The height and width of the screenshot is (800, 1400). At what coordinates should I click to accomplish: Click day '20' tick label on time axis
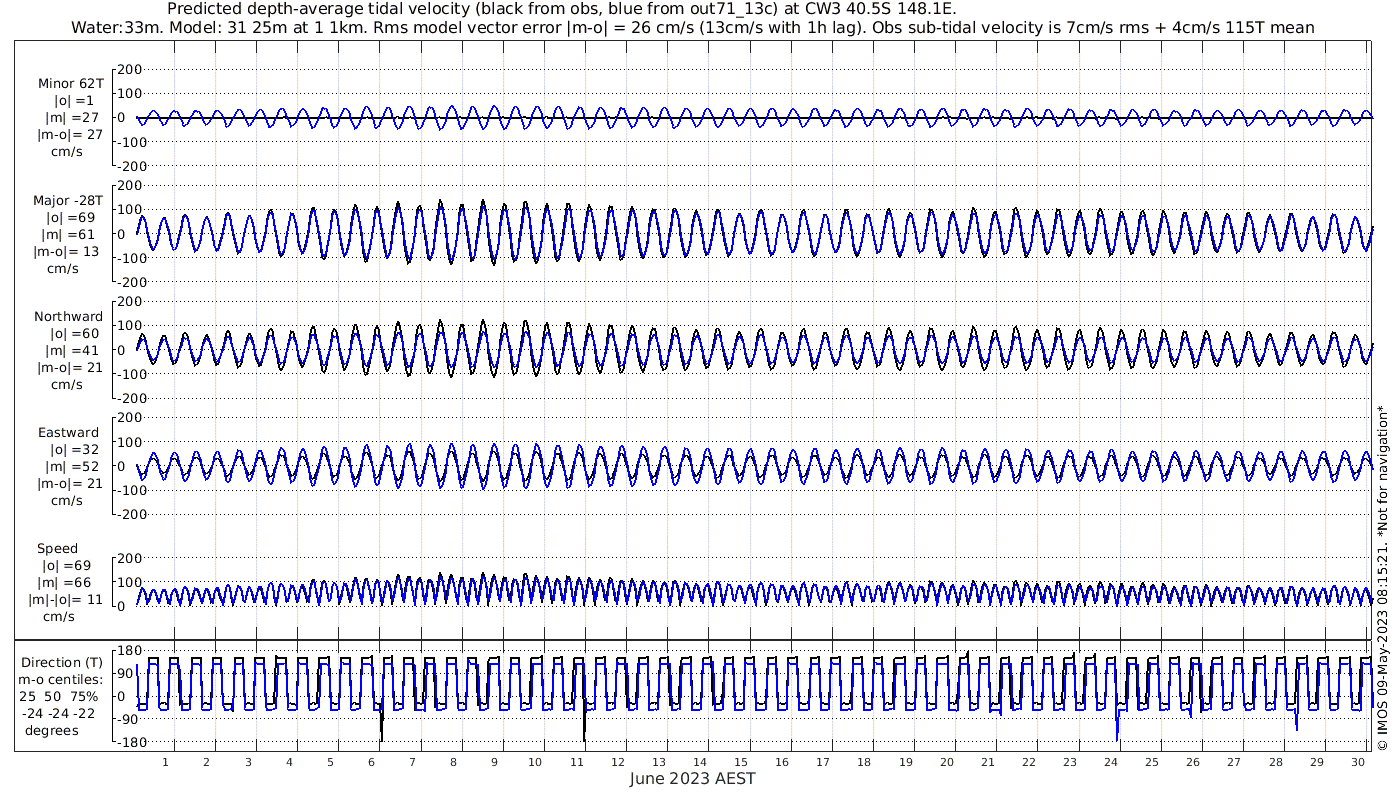click(946, 762)
